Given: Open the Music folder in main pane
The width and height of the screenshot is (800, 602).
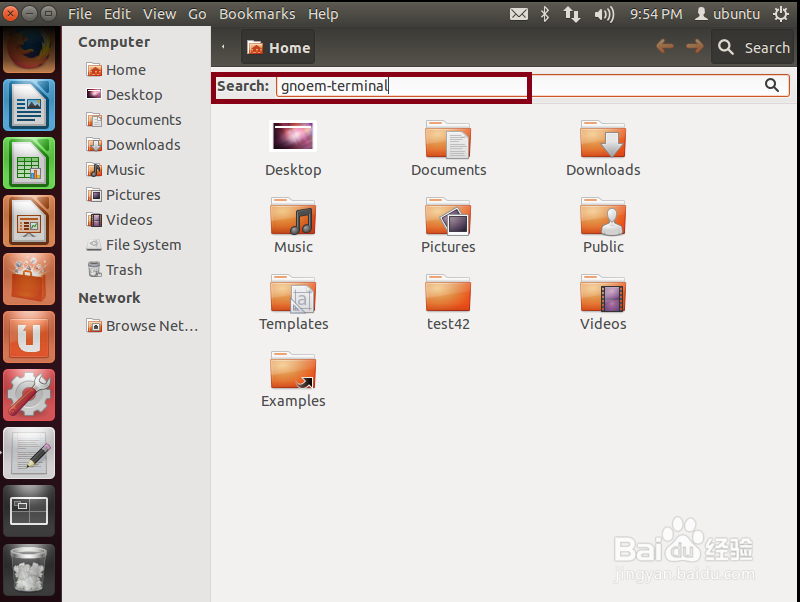Looking at the screenshot, I should coord(293,226).
